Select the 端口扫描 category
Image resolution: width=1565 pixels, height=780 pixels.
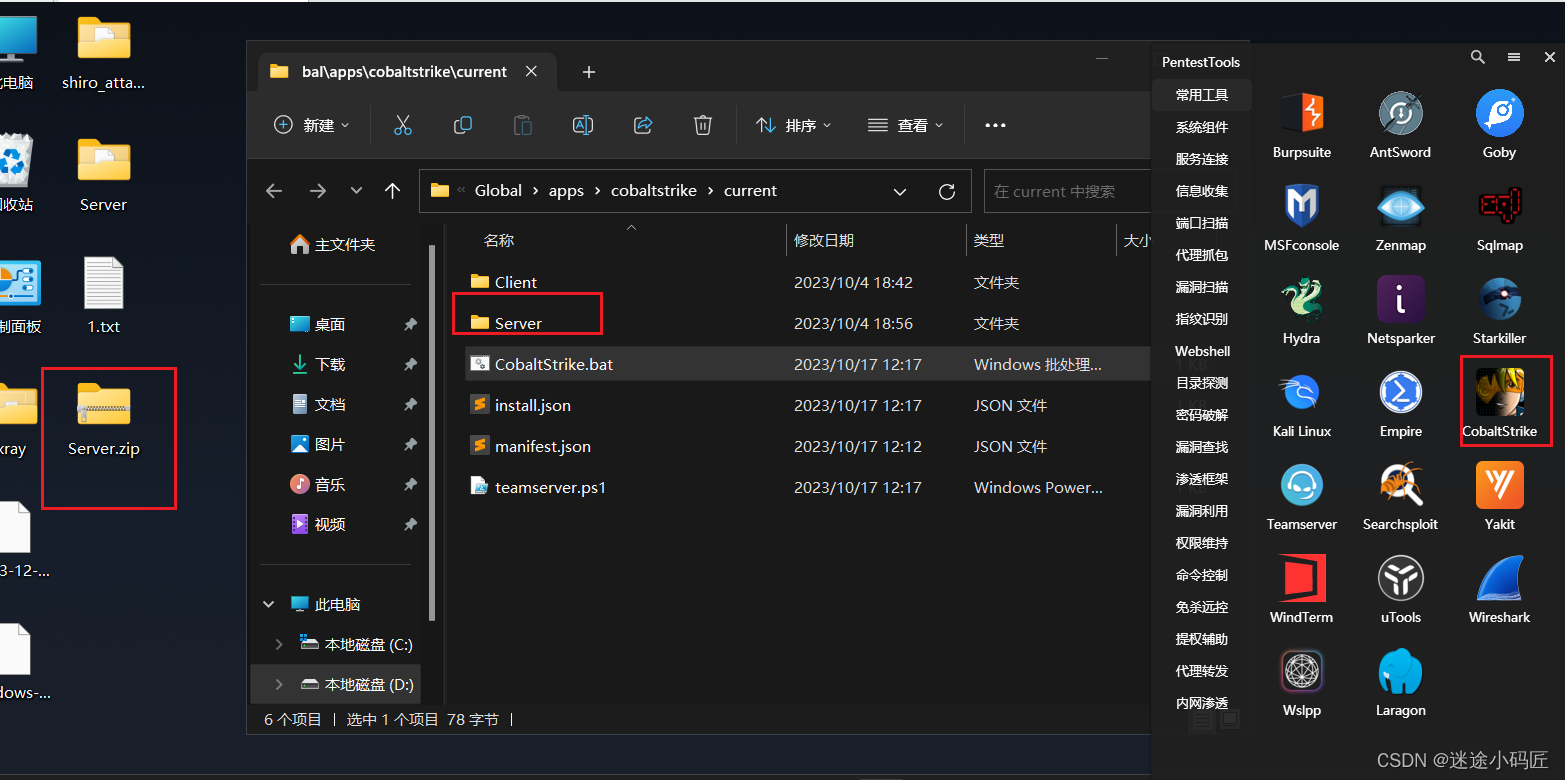pos(1200,222)
